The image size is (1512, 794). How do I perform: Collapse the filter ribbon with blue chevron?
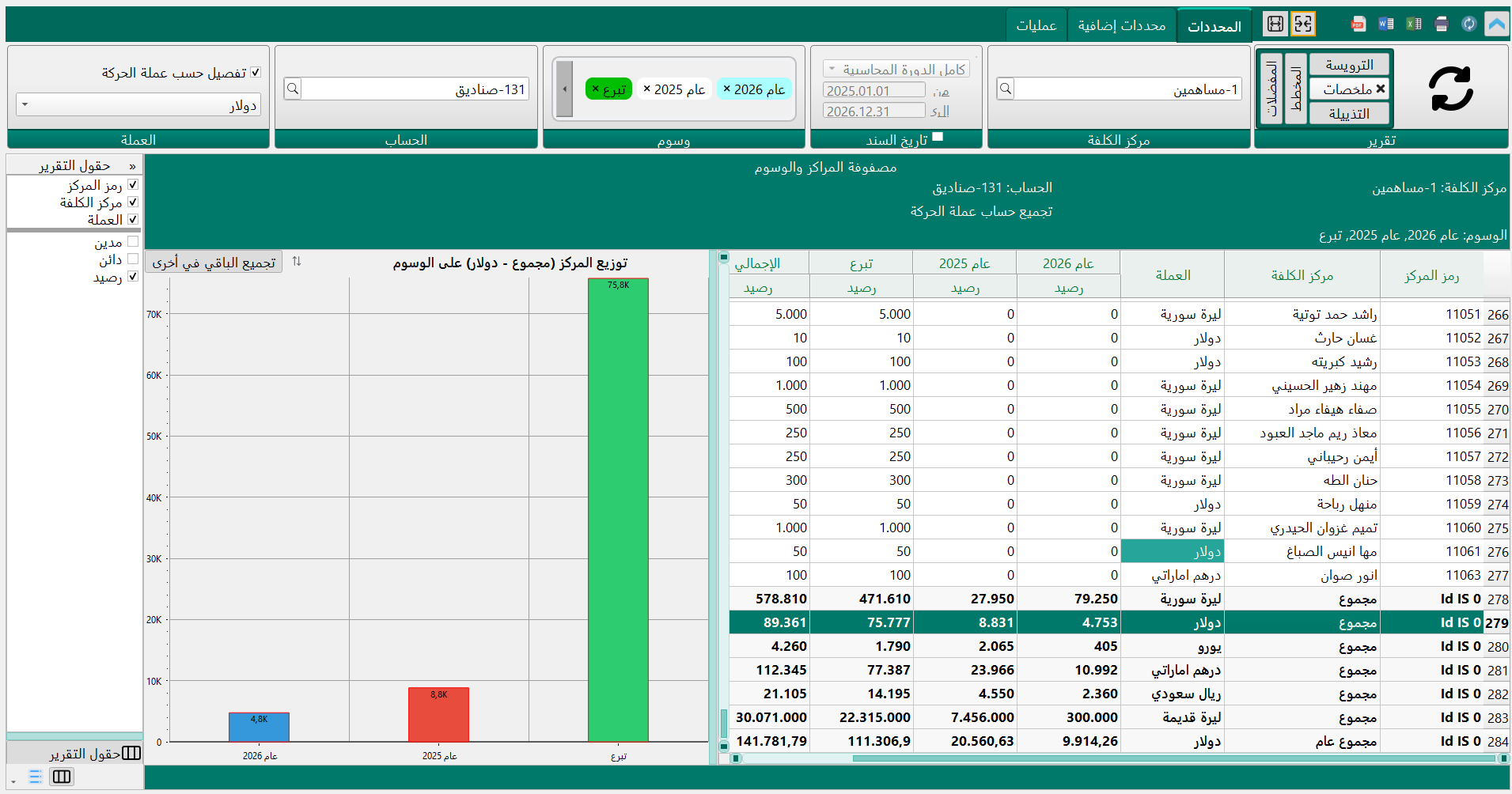point(1496,25)
